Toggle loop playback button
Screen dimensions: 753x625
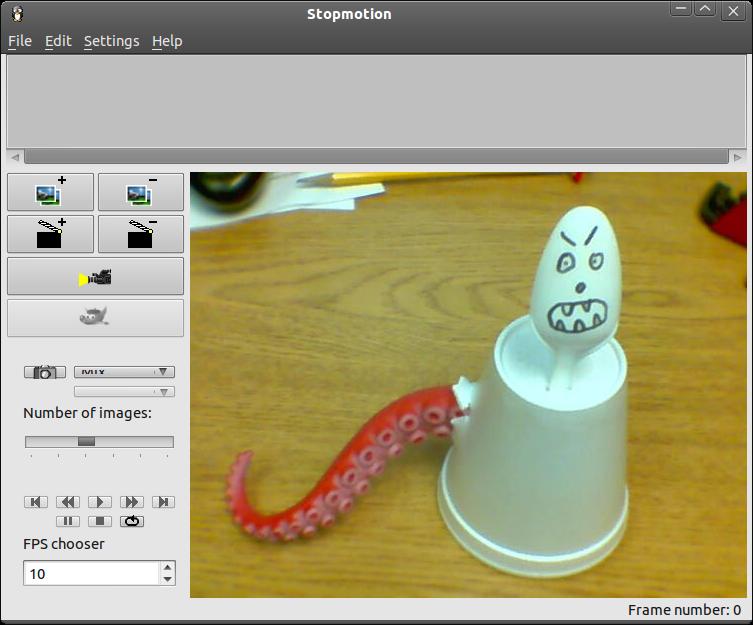click(132, 521)
